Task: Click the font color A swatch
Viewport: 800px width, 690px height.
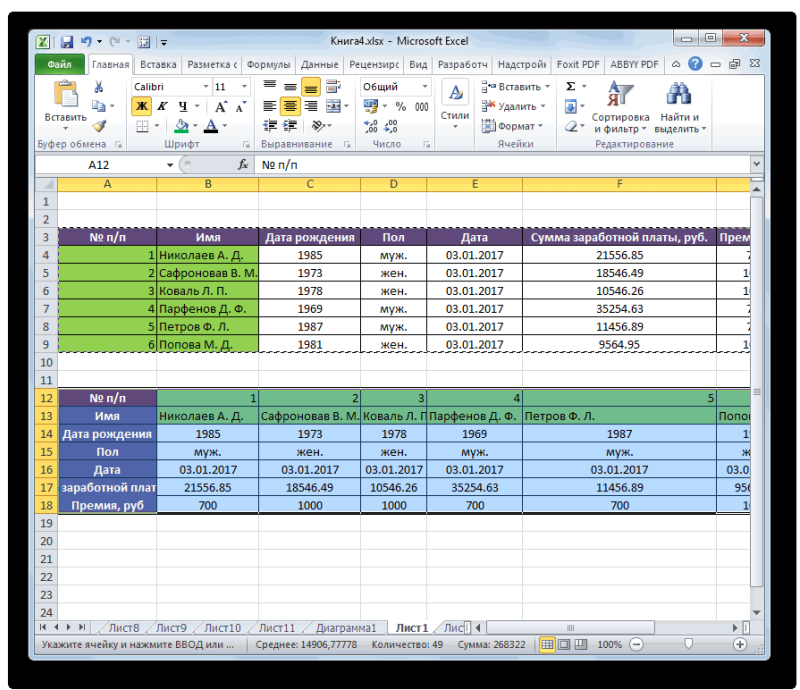Action: point(211,126)
